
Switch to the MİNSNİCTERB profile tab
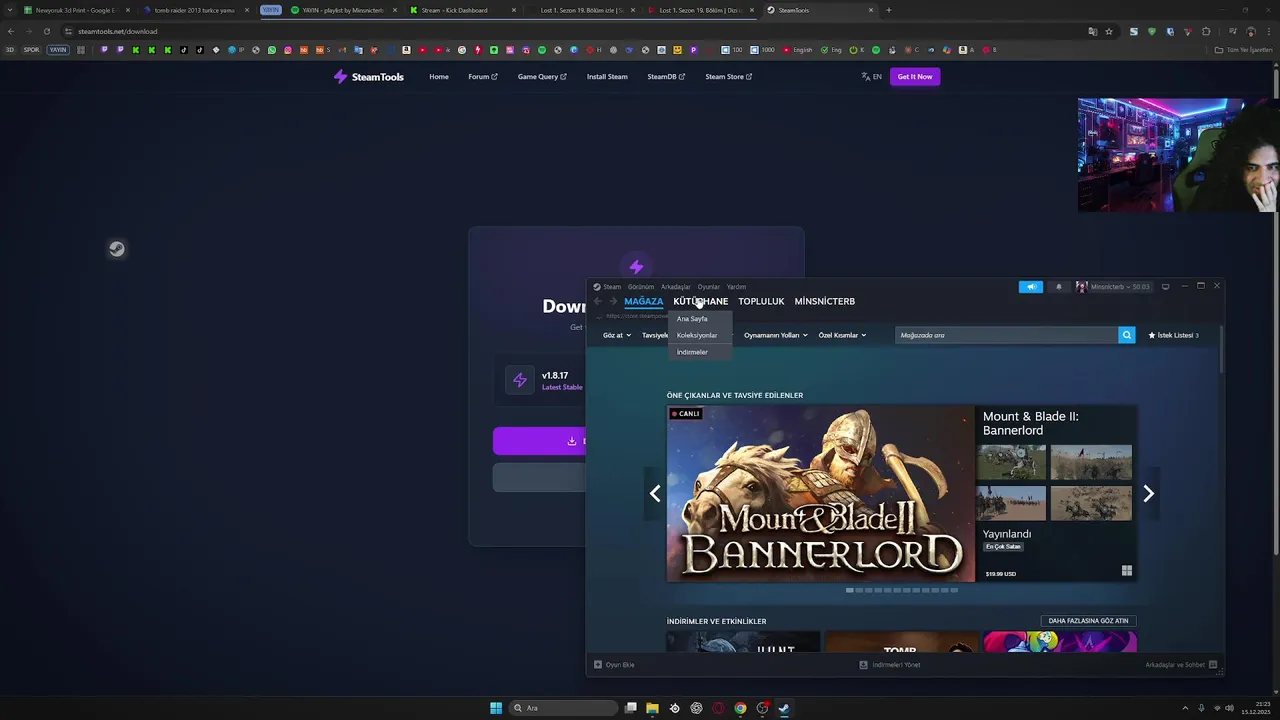pyautogui.click(x=825, y=301)
